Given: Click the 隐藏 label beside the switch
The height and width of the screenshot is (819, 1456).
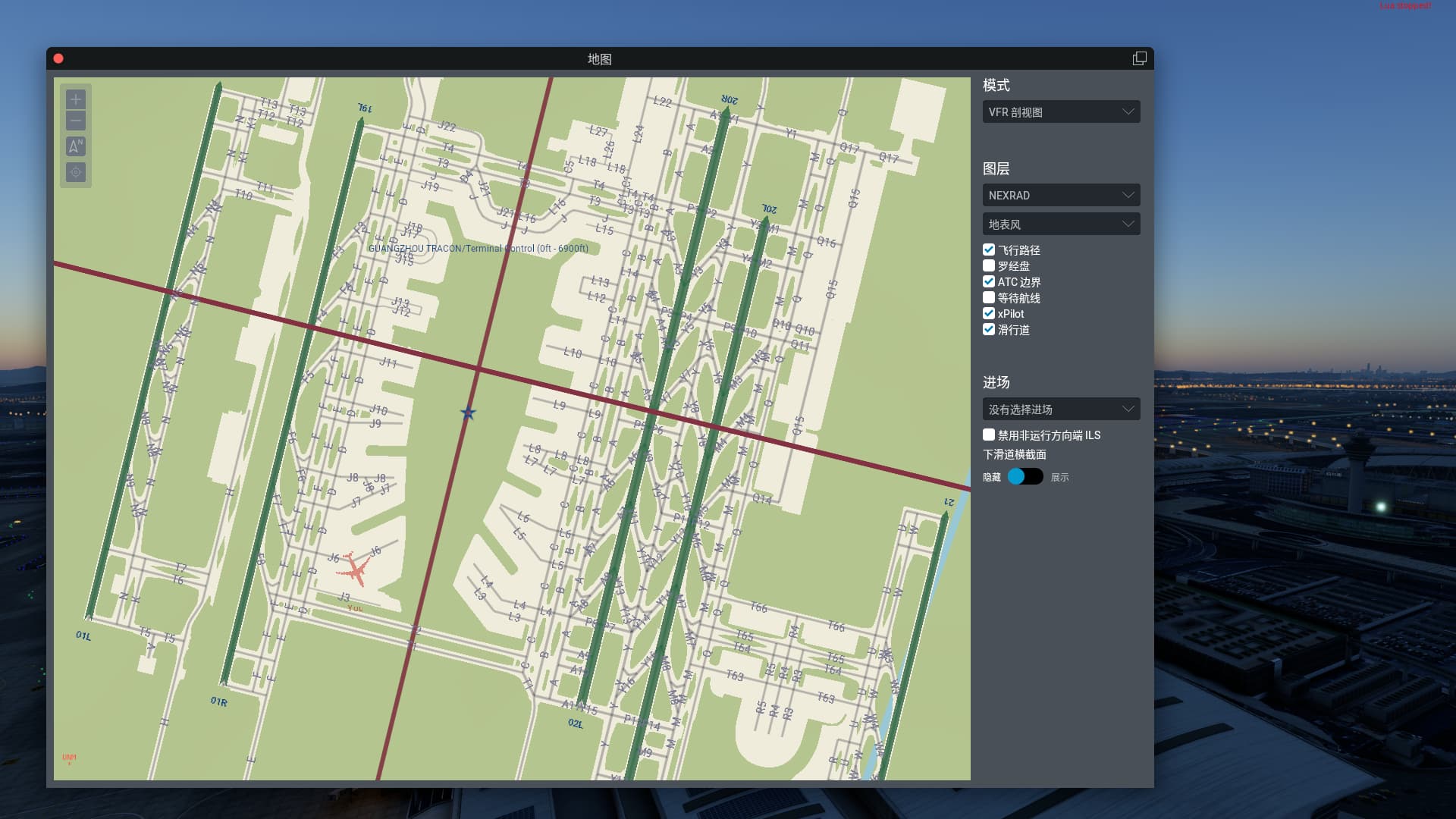Looking at the screenshot, I should (x=992, y=478).
